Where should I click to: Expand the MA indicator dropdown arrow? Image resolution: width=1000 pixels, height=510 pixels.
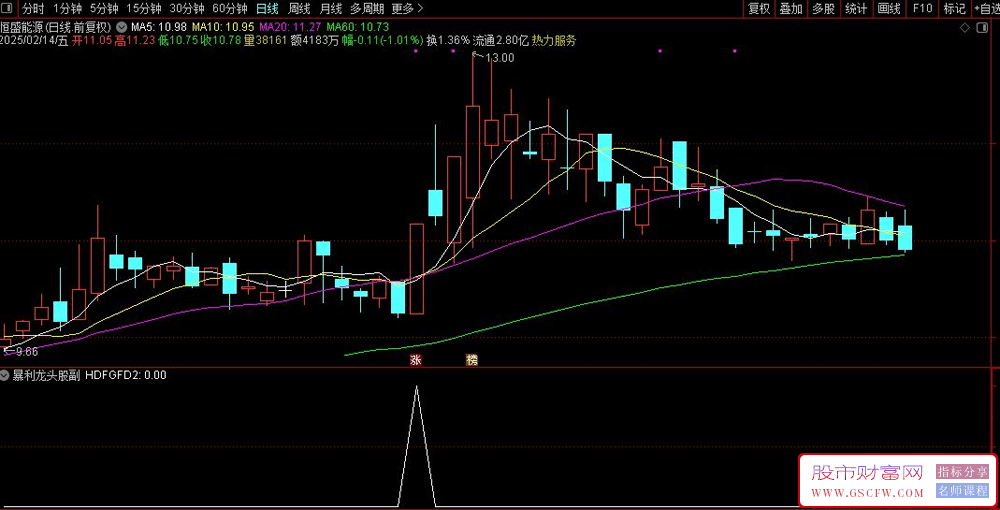pyautogui.click(x=122, y=26)
